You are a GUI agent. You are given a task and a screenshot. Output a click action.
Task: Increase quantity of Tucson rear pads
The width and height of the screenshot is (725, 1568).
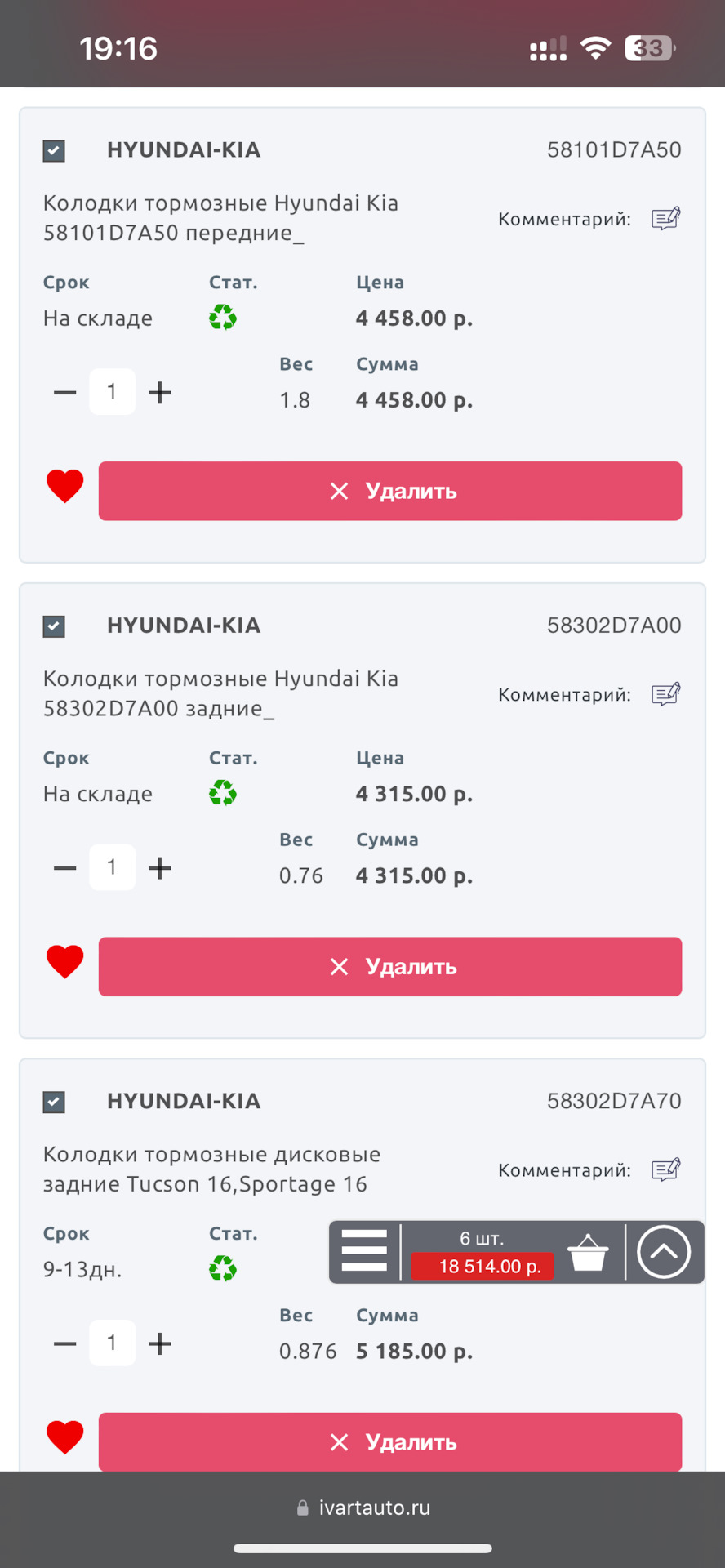[x=160, y=1343]
